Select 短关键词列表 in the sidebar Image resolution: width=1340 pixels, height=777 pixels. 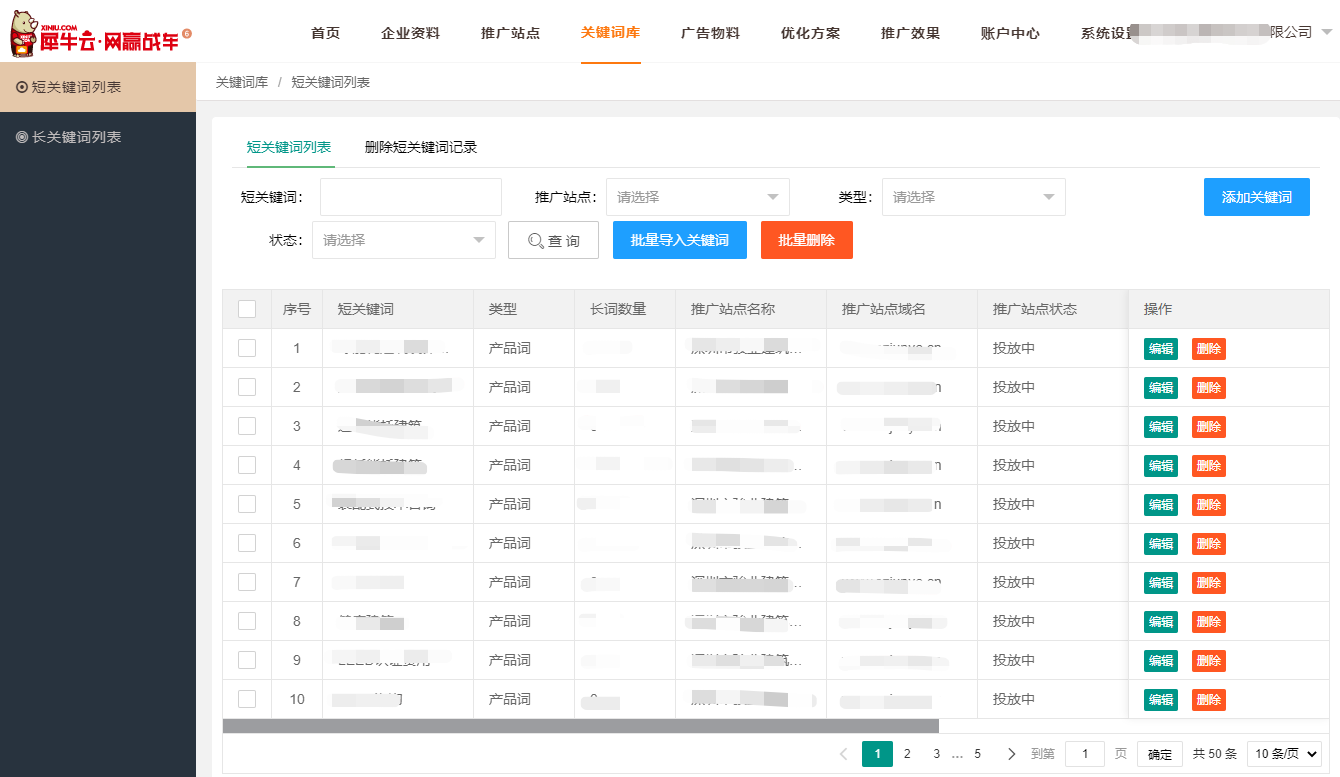[98, 87]
